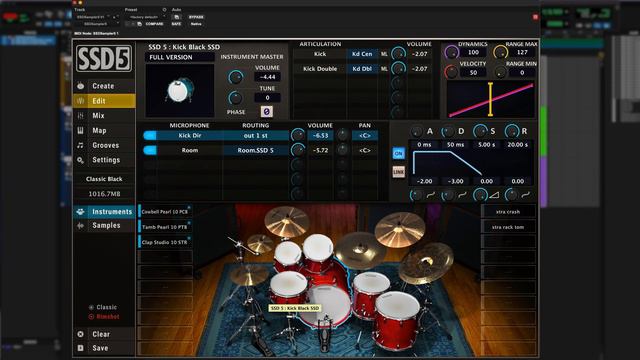Click the ML icon beside Kd Cen

(384, 54)
